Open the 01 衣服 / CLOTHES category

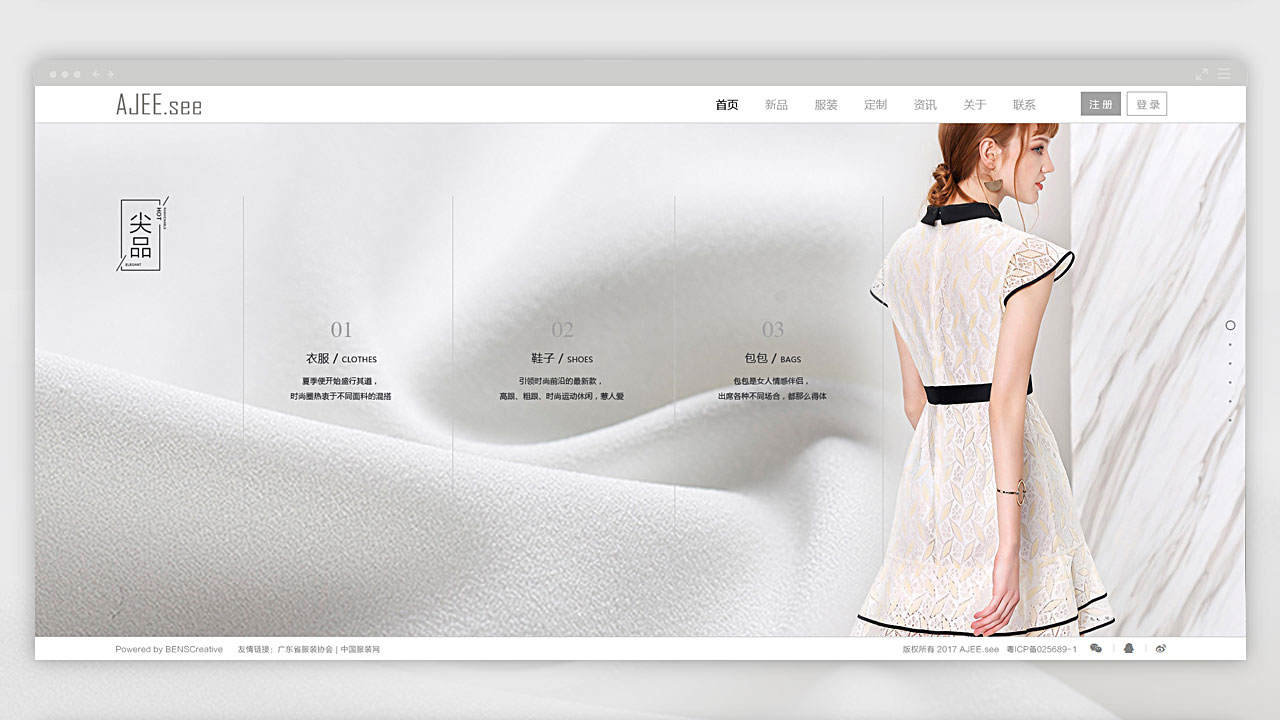[x=341, y=358]
